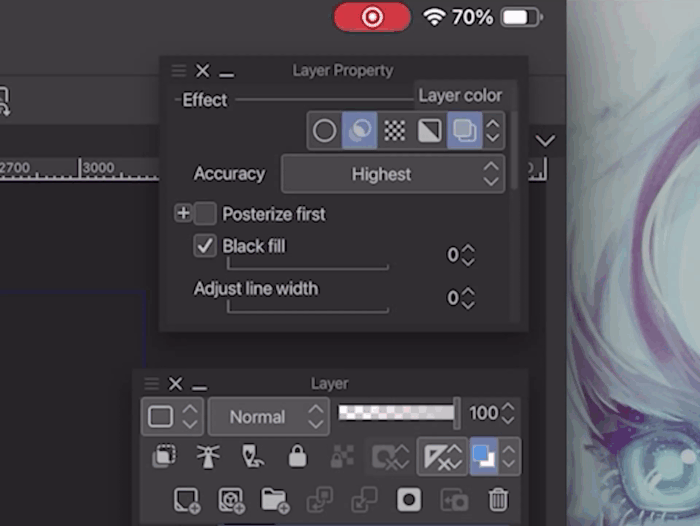This screenshot has width=700, height=526.
Task: Click the battery status icon
Action: tap(521, 18)
